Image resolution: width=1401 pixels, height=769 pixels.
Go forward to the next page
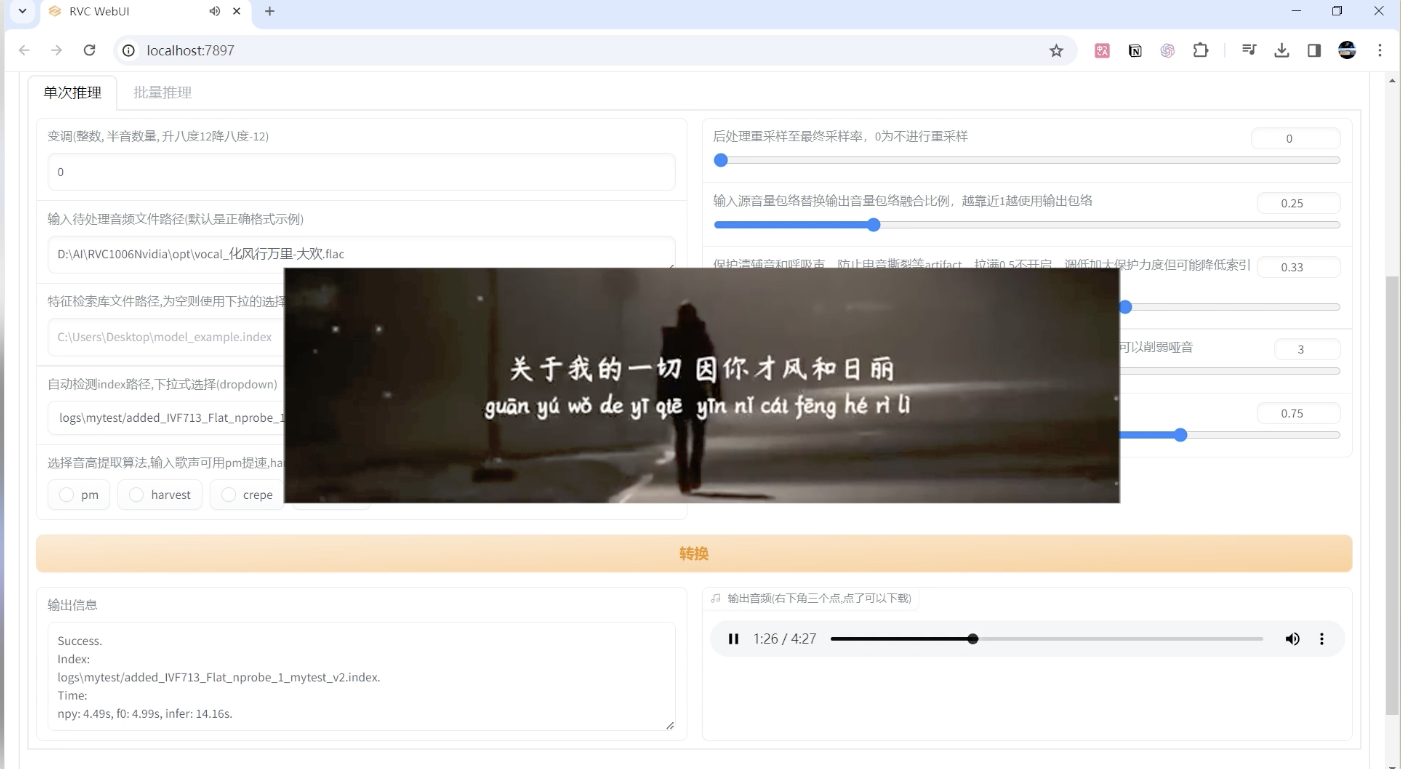pyautogui.click(x=57, y=51)
